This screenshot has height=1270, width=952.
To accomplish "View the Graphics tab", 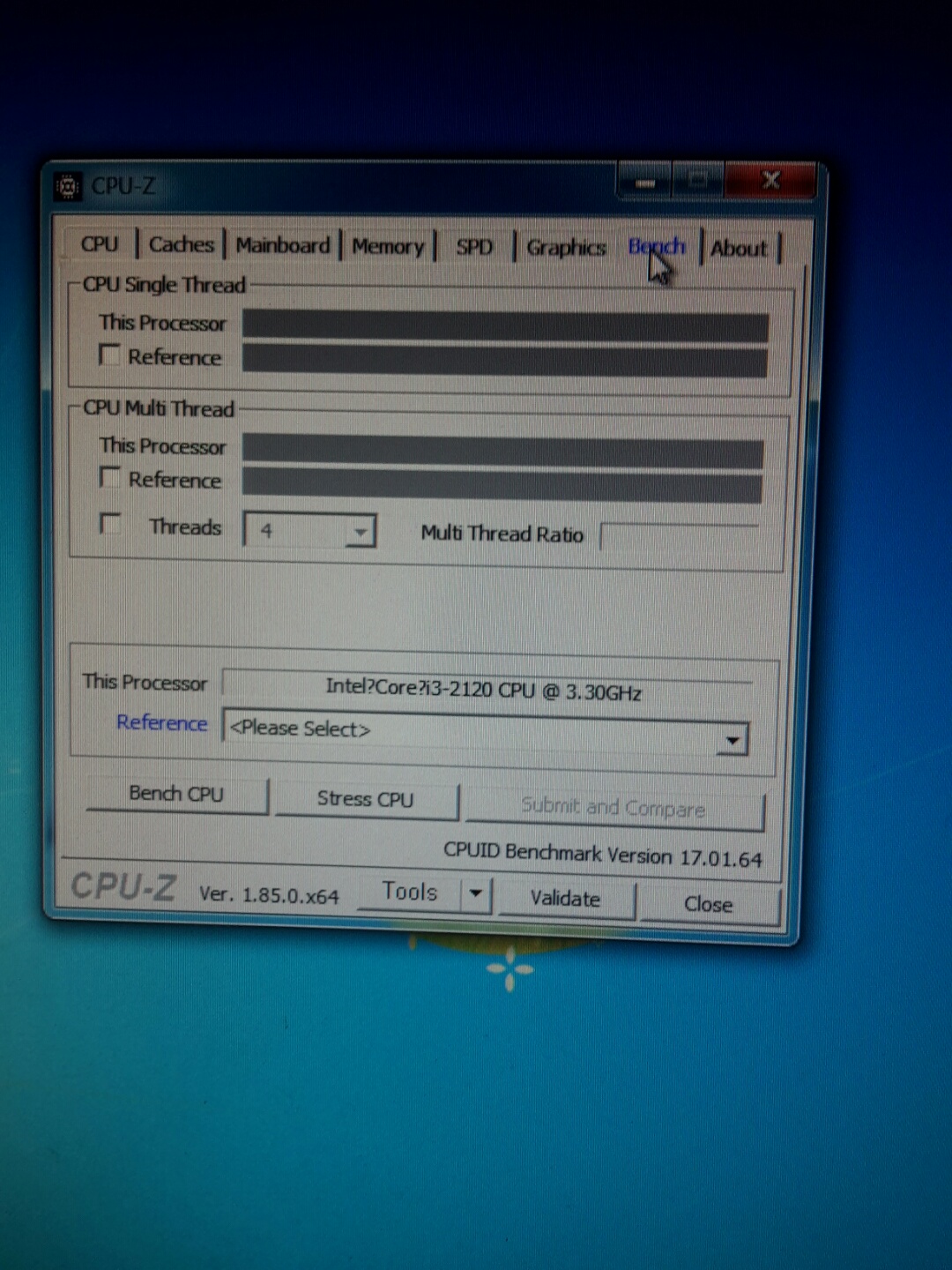I will pyautogui.click(x=566, y=248).
